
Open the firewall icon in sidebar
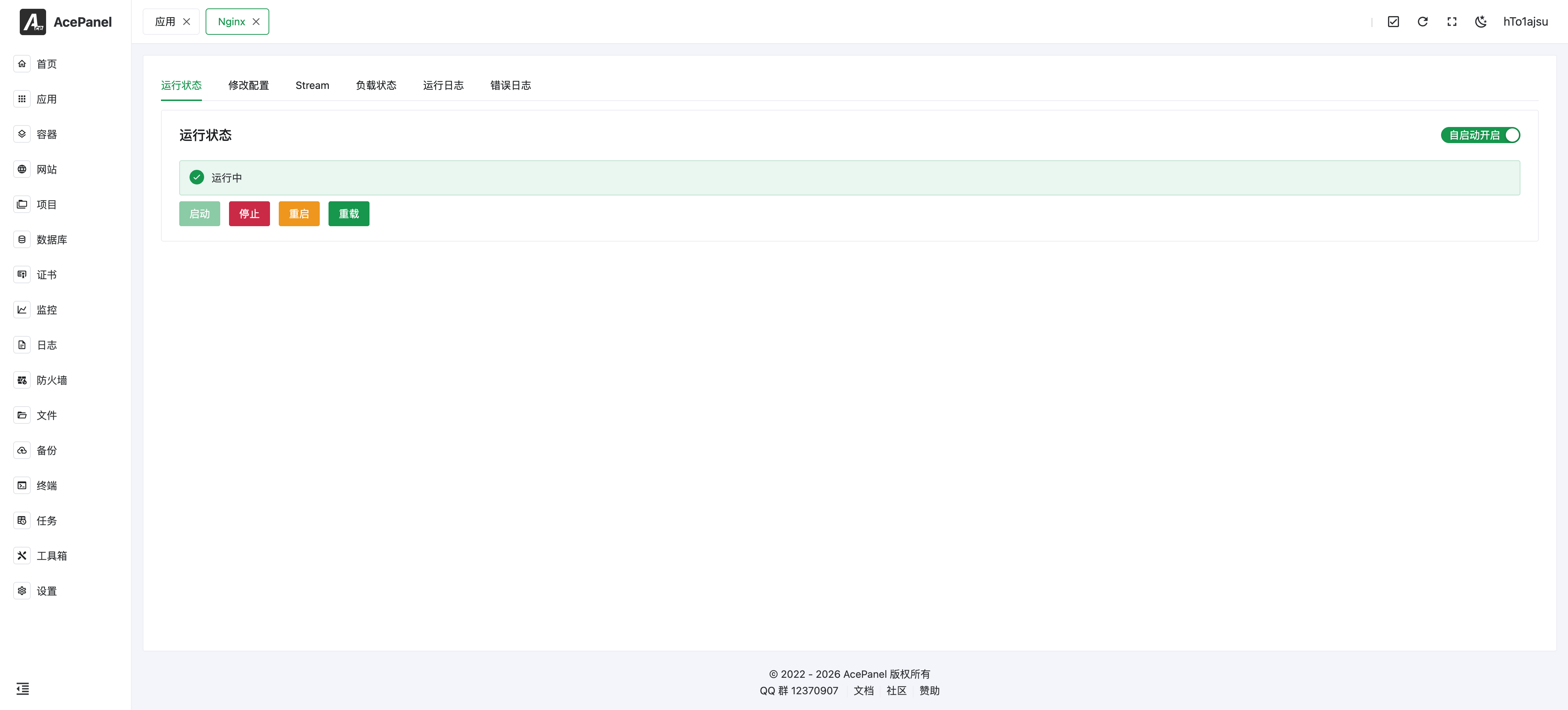[x=22, y=380]
